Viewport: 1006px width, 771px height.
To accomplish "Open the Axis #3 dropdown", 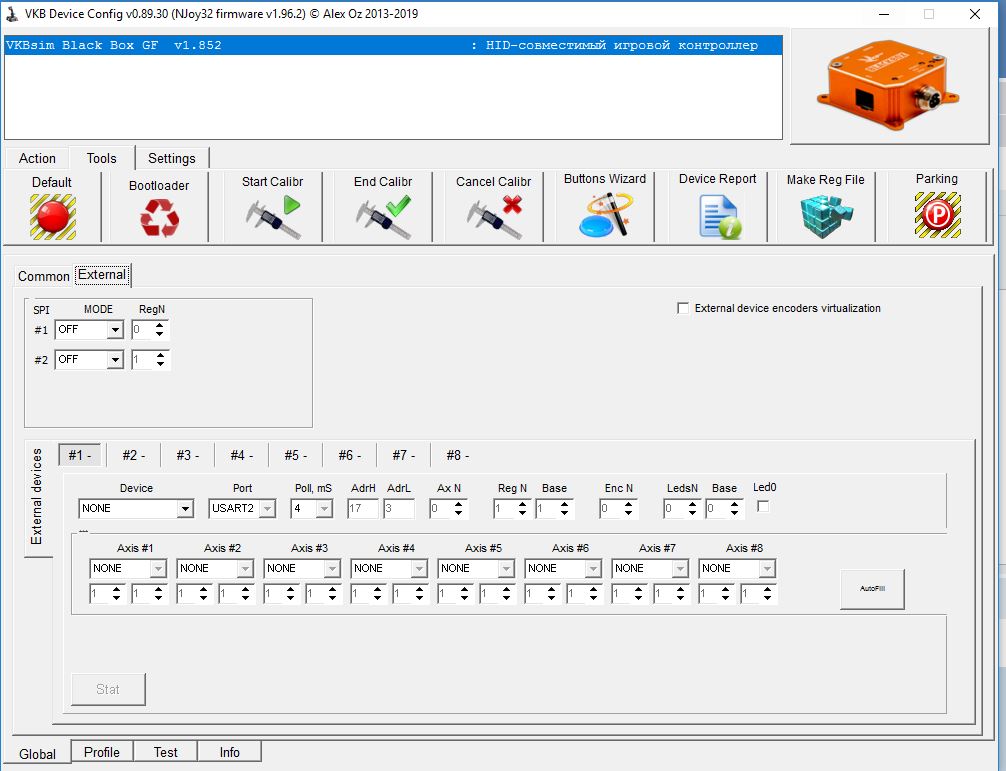I will pyautogui.click(x=302, y=568).
